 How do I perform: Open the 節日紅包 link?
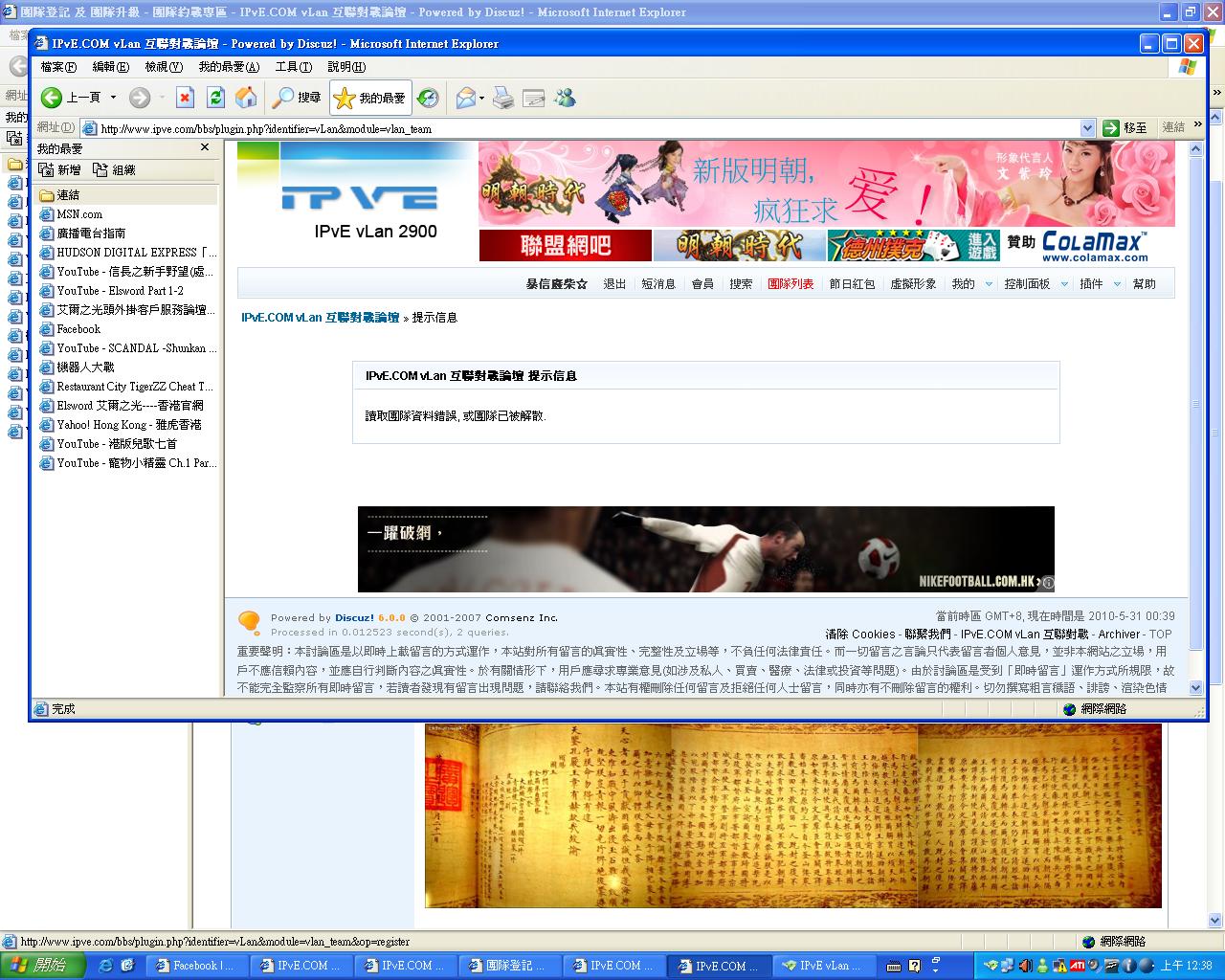pos(852,284)
